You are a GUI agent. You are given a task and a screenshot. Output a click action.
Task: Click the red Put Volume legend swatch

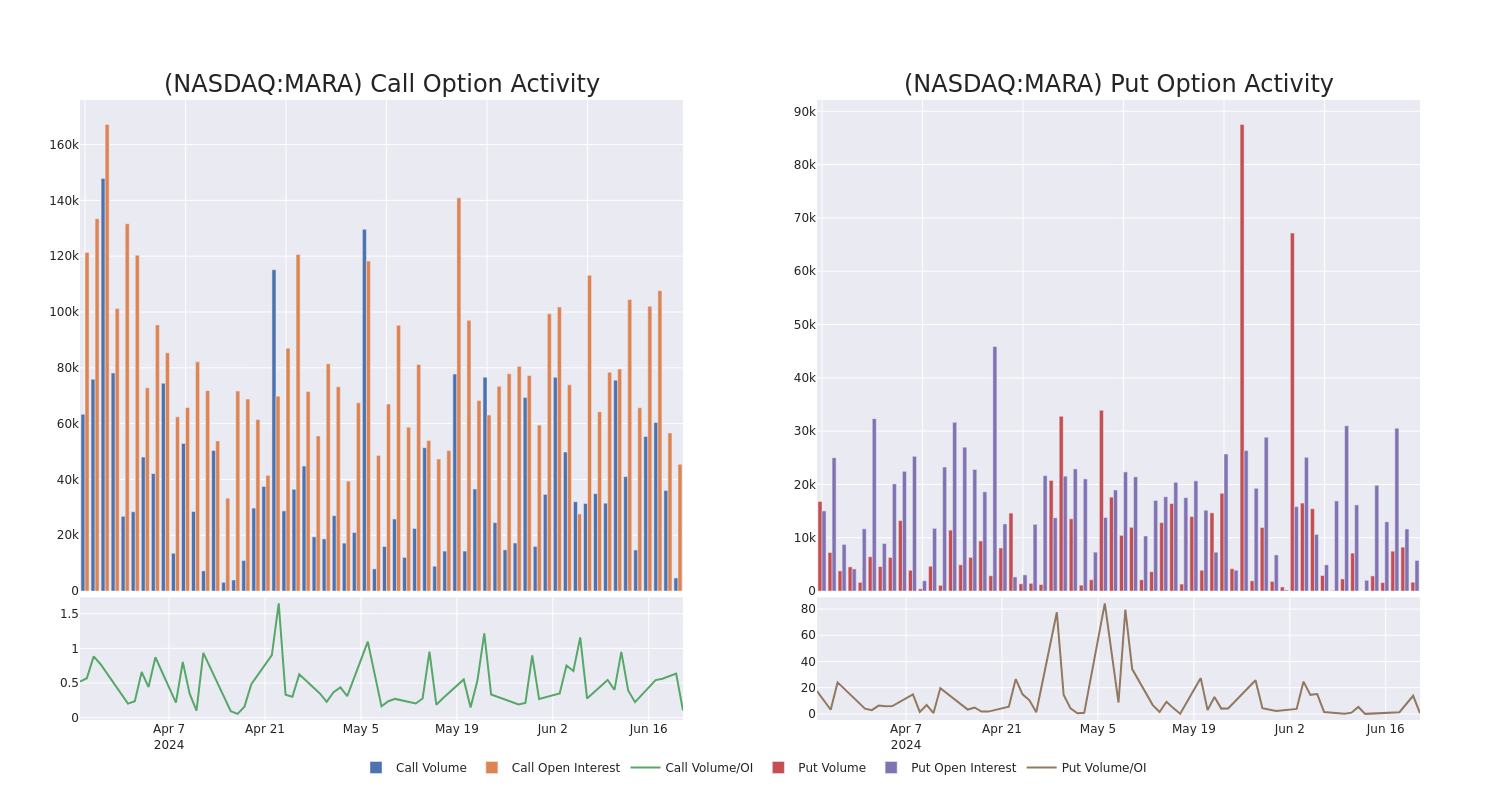[x=778, y=768]
